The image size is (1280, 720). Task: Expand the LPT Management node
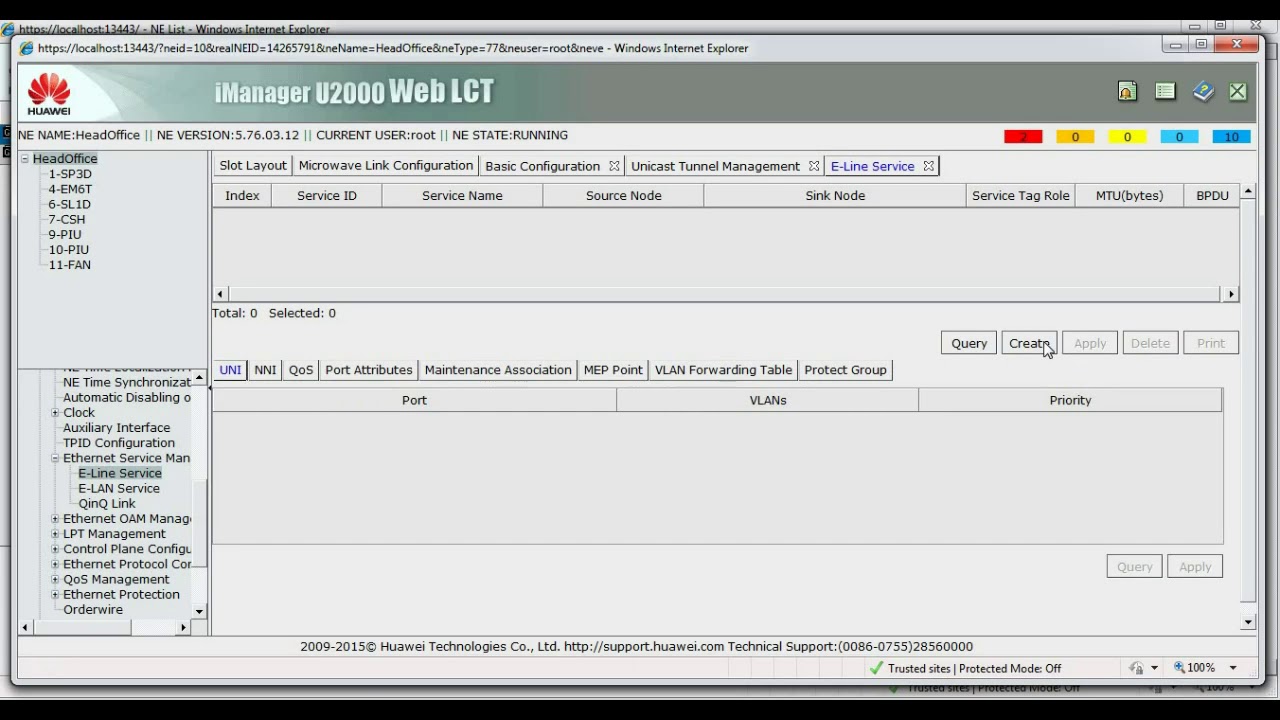(55, 534)
